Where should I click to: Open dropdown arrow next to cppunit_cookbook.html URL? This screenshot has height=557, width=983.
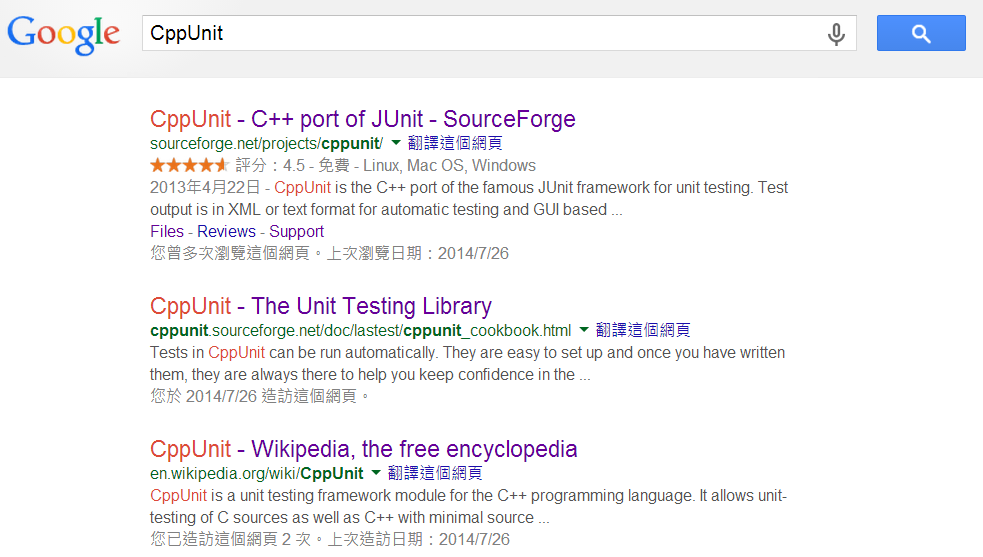point(584,330)
